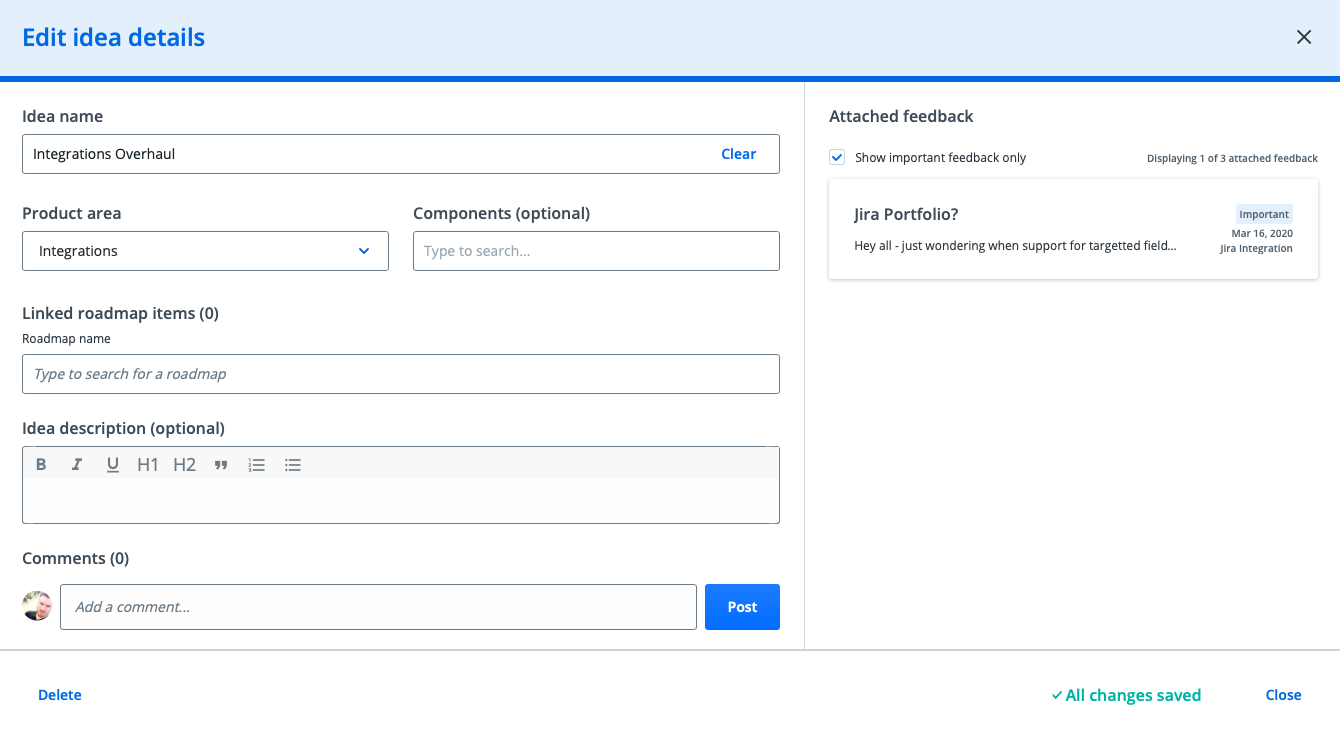Insert a bulleted list
Screen dimensions: 1340x738
click(x=293, y=464)
